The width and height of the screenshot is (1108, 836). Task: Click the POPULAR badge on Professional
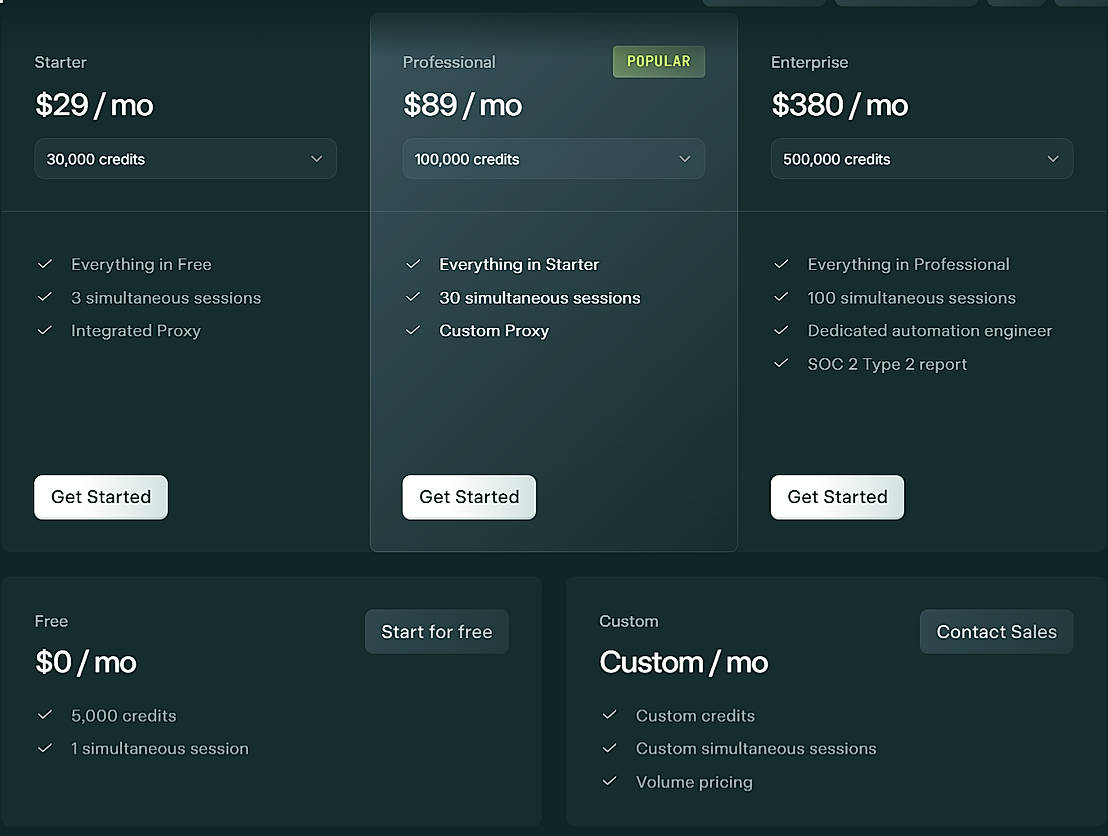tap(658, 61)
